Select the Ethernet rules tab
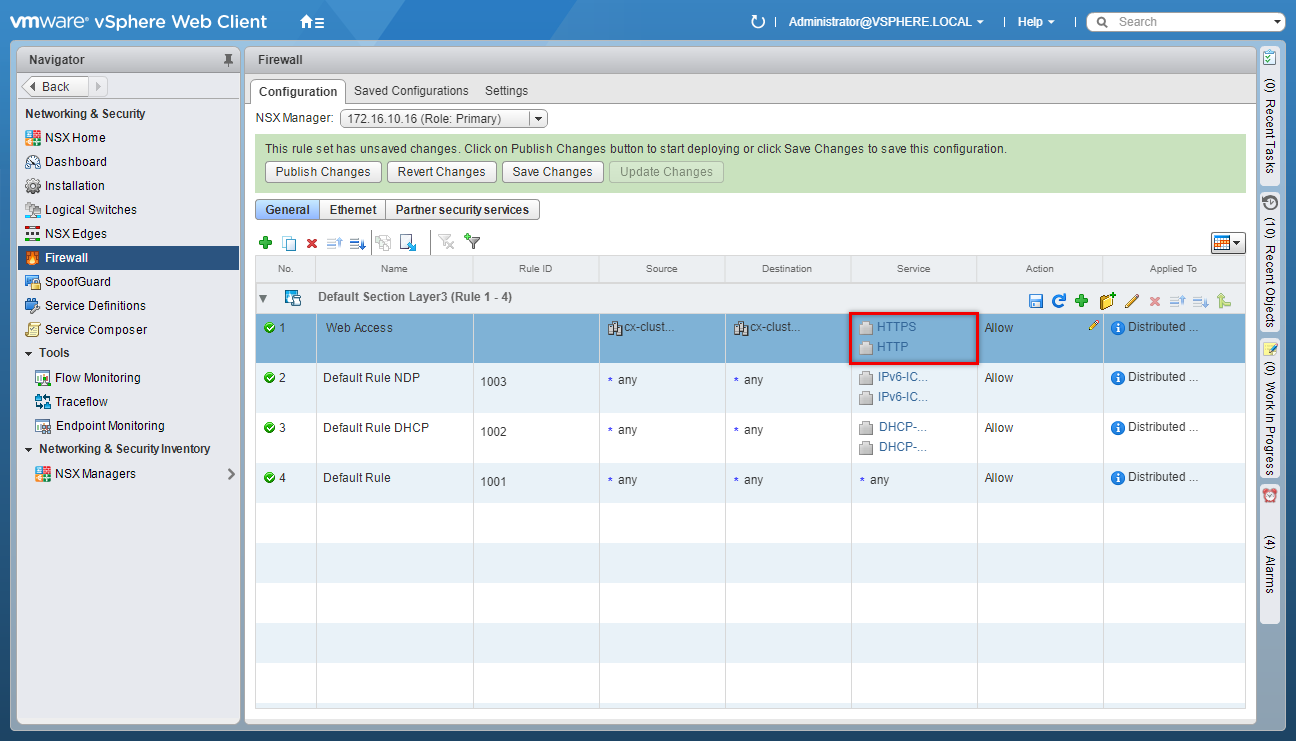 (353, 210)
